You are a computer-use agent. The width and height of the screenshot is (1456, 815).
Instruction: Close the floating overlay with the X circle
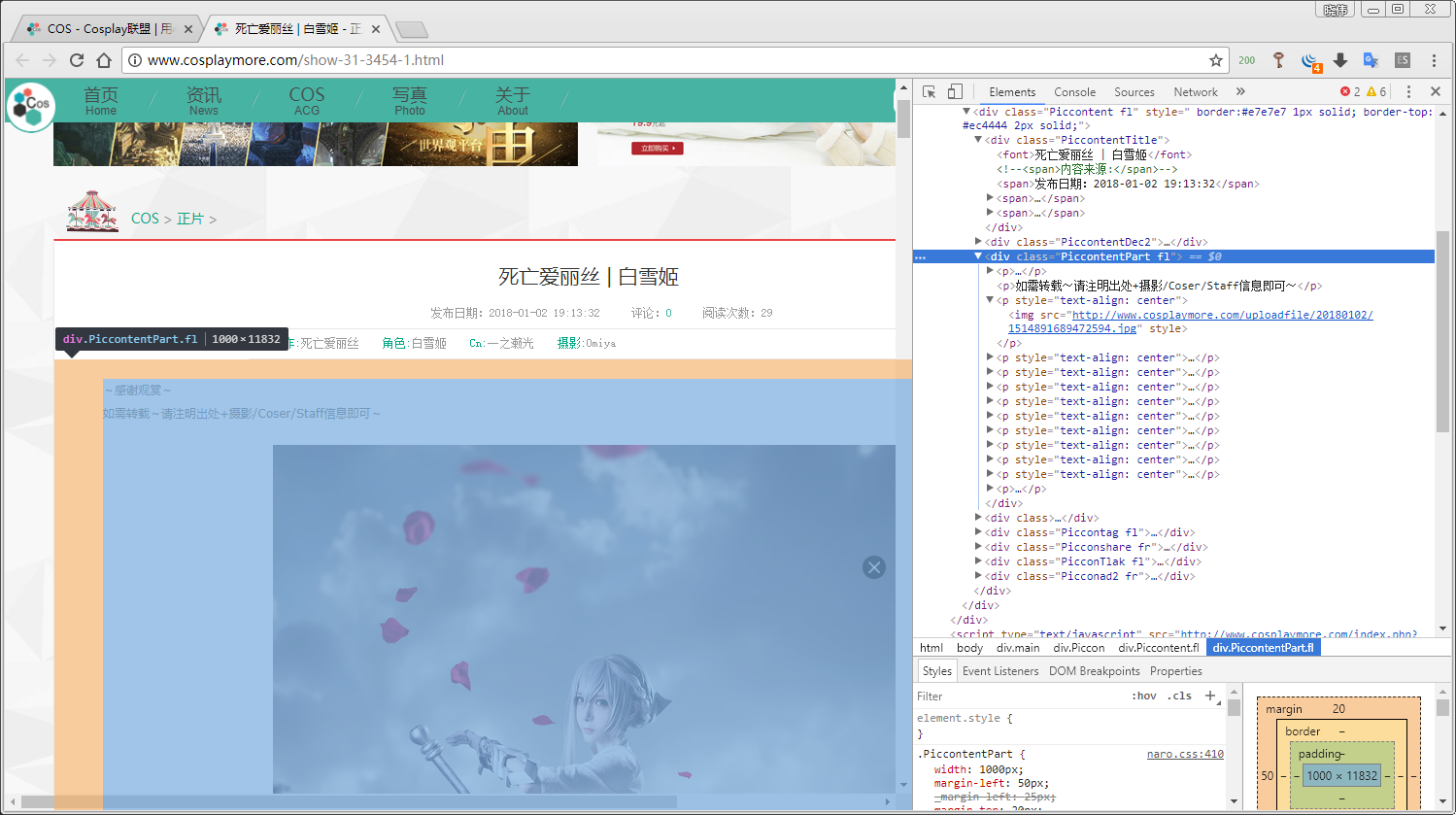point(874,567)
